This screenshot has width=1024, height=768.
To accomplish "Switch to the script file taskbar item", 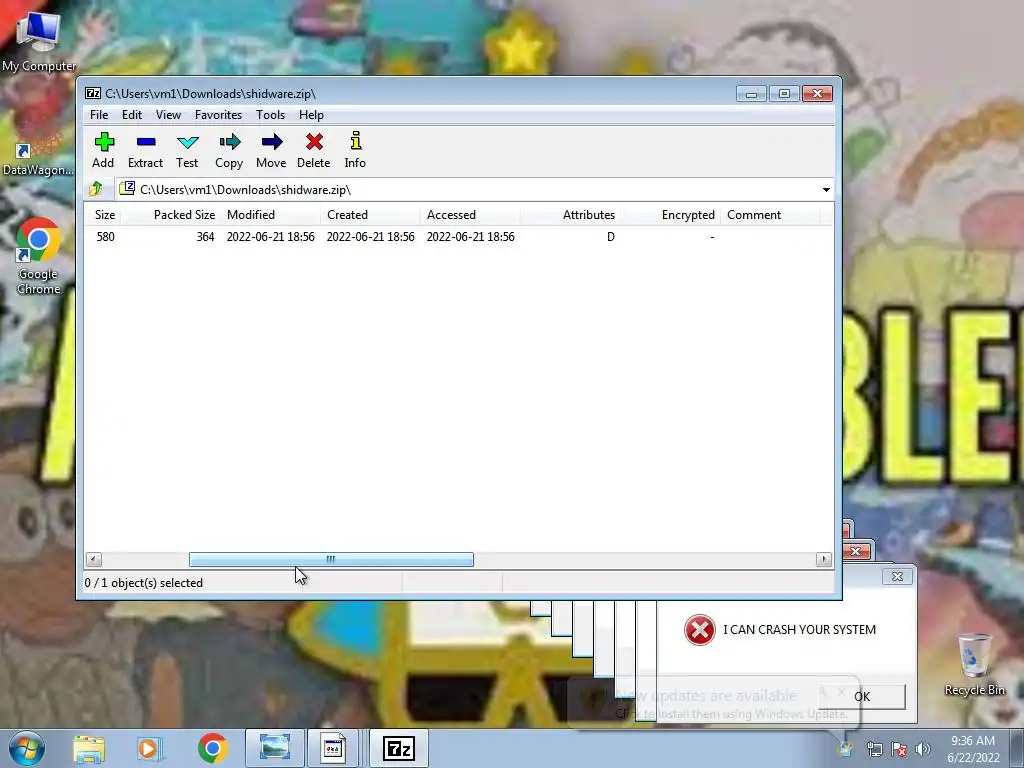I will tap(332, 748).
